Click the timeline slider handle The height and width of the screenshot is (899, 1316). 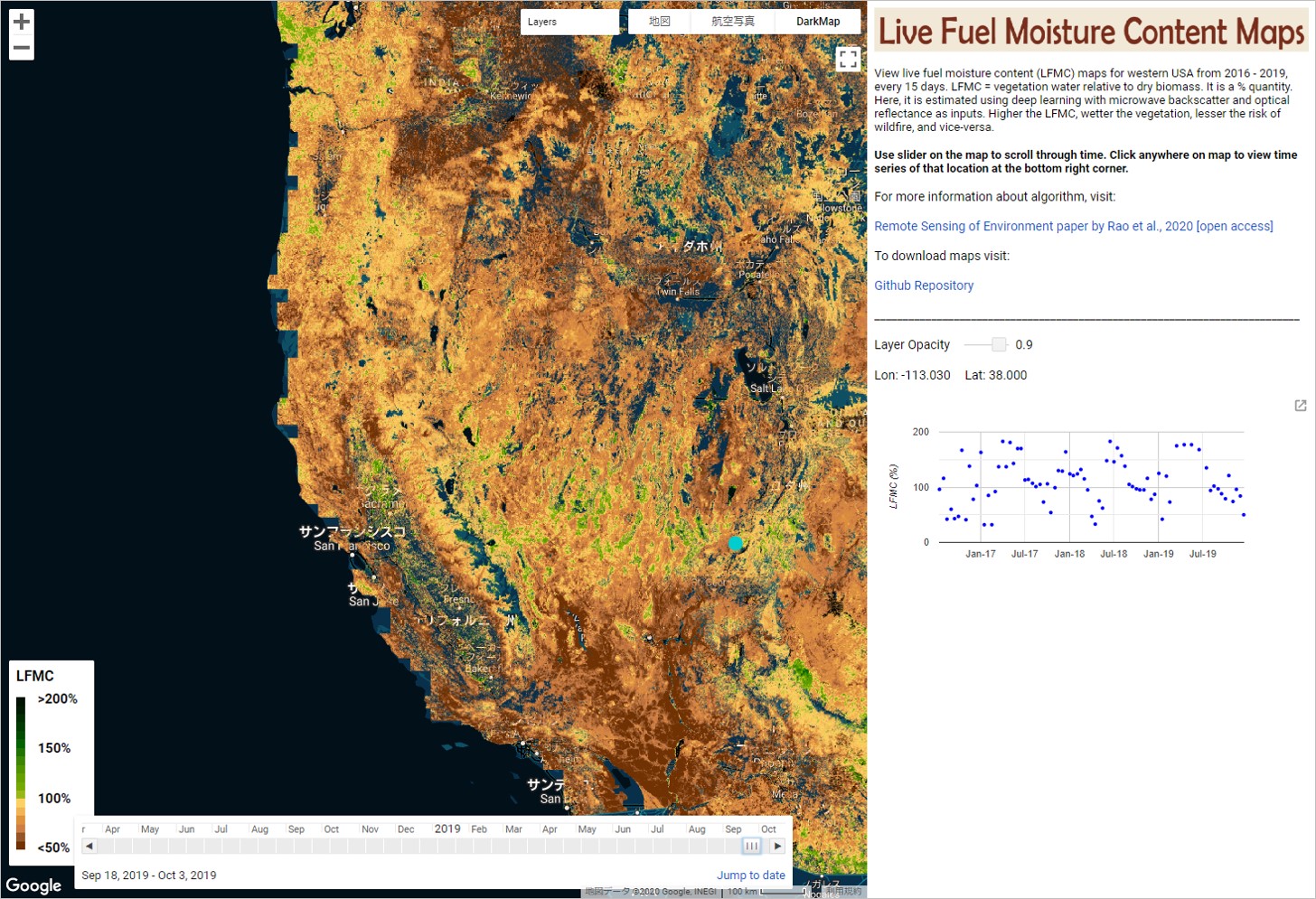pyautogui.click(x=751, y=847)
